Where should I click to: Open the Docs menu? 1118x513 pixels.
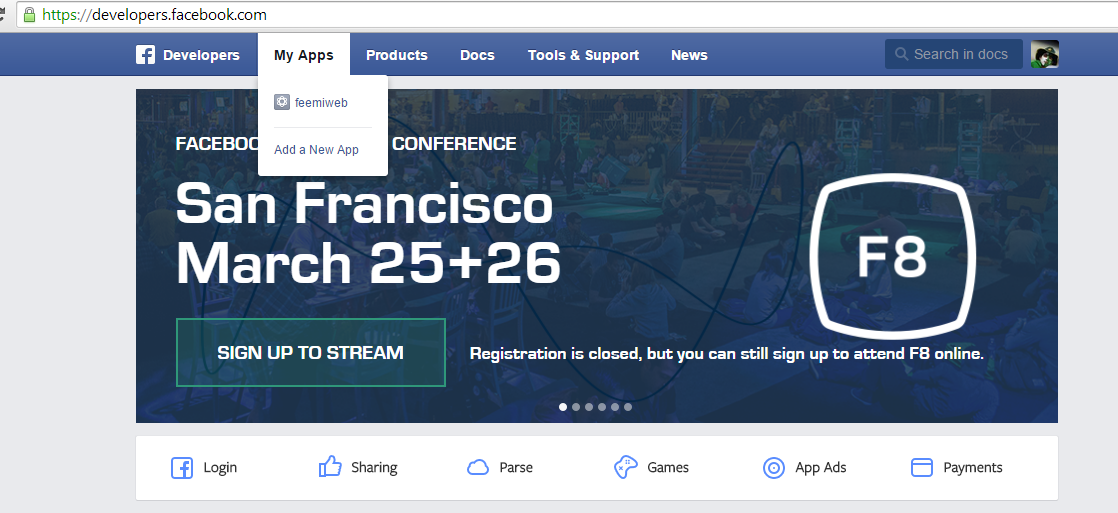[x=477, y=55]
